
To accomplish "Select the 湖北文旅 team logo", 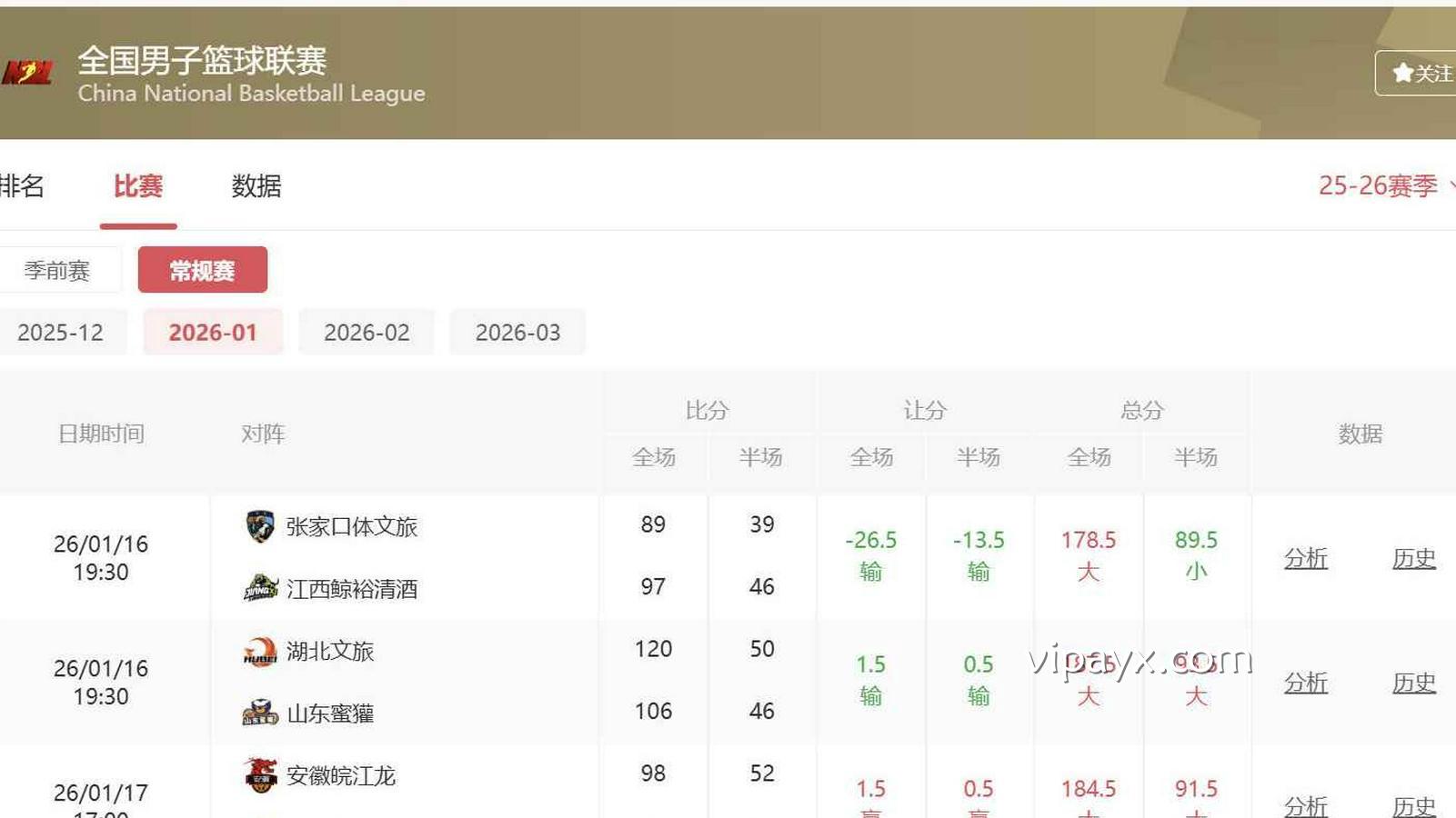I will coord(258,651).
